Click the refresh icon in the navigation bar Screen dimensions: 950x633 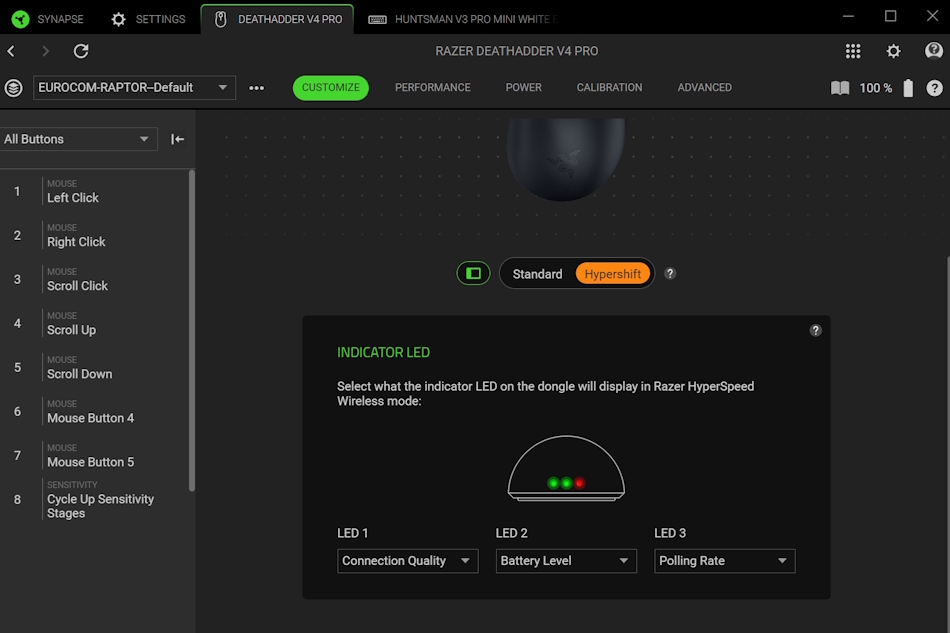point(81,51)
